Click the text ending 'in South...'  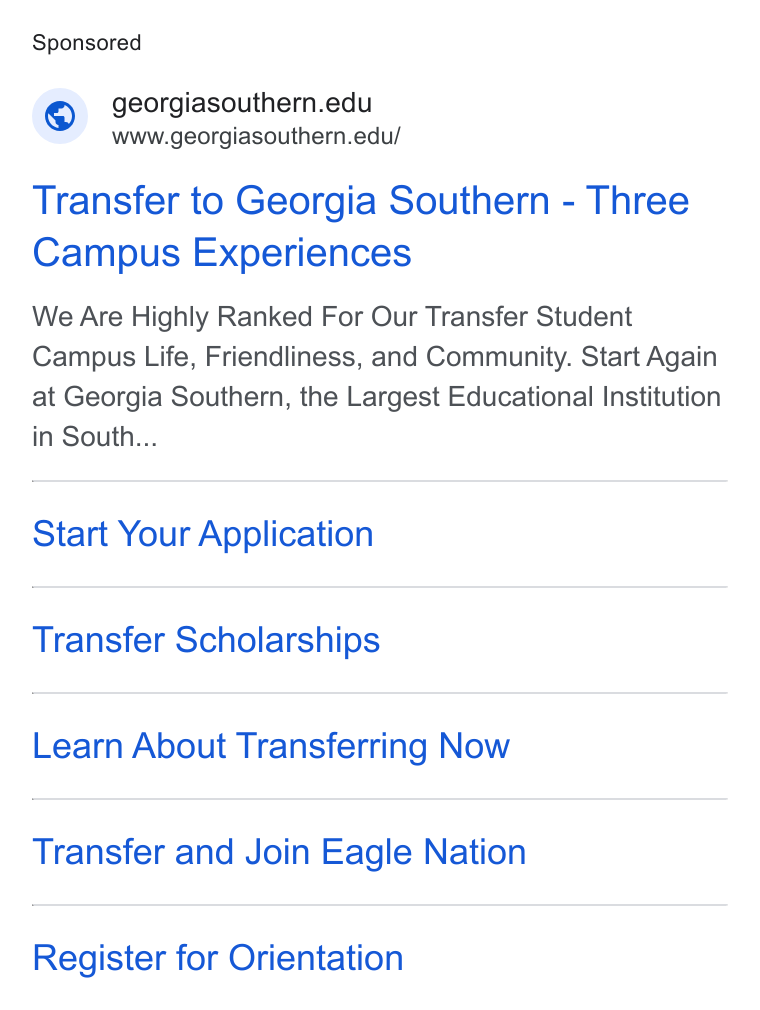click(95, 437)
